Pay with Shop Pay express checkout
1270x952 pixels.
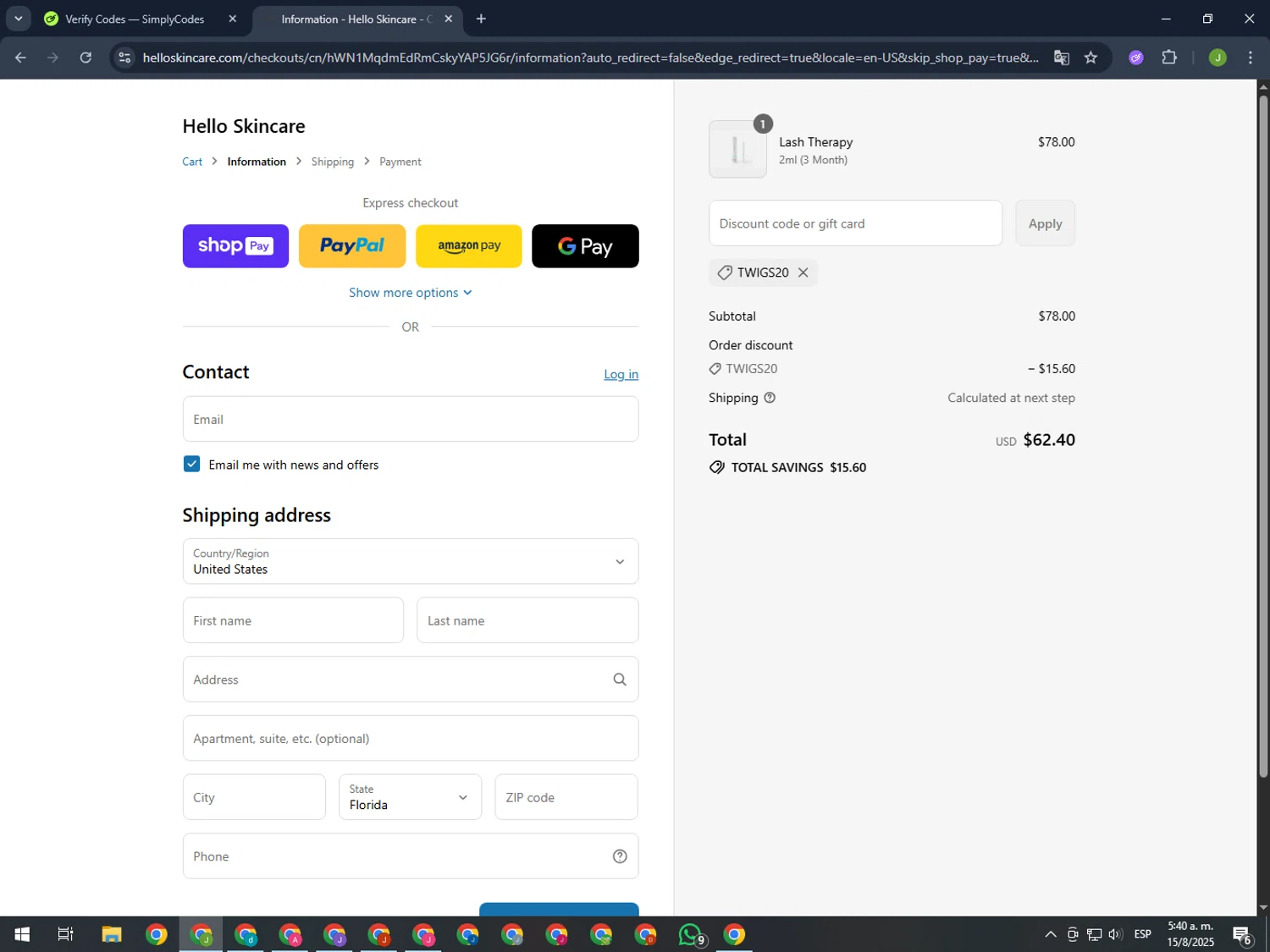click(x=235, y=246)
